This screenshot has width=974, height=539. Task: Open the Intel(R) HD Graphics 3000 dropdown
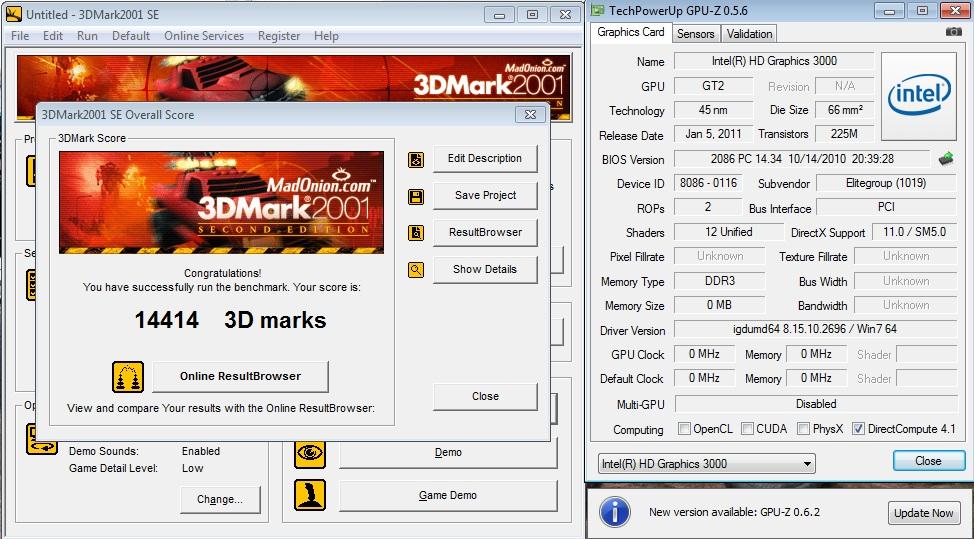pyautogui.click(x=706, y=464)
